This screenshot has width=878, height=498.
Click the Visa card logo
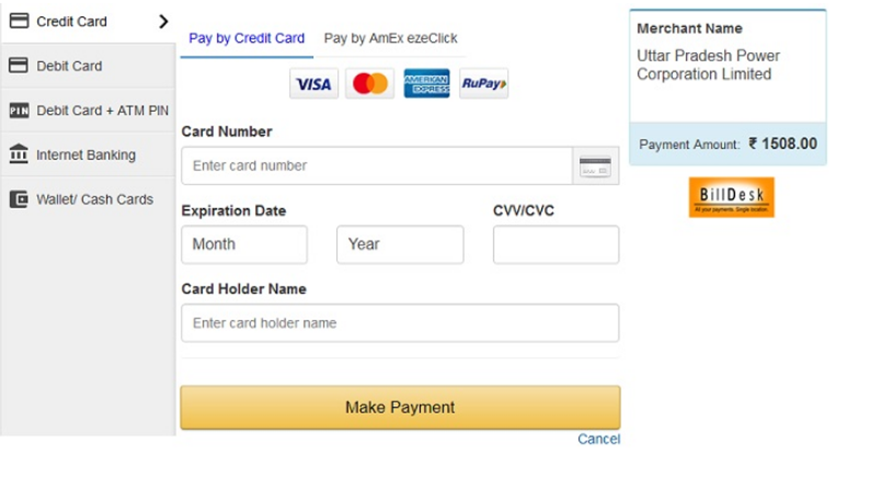point(314,84)
